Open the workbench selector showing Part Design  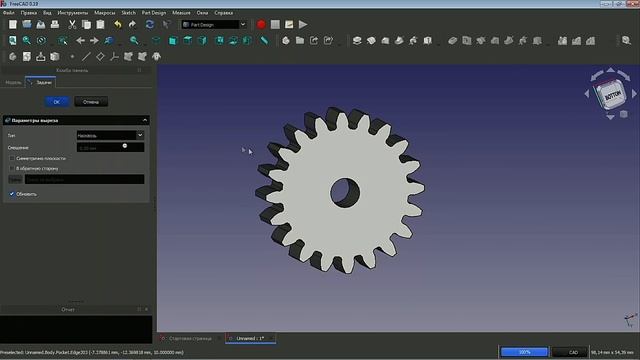(214, 24)
